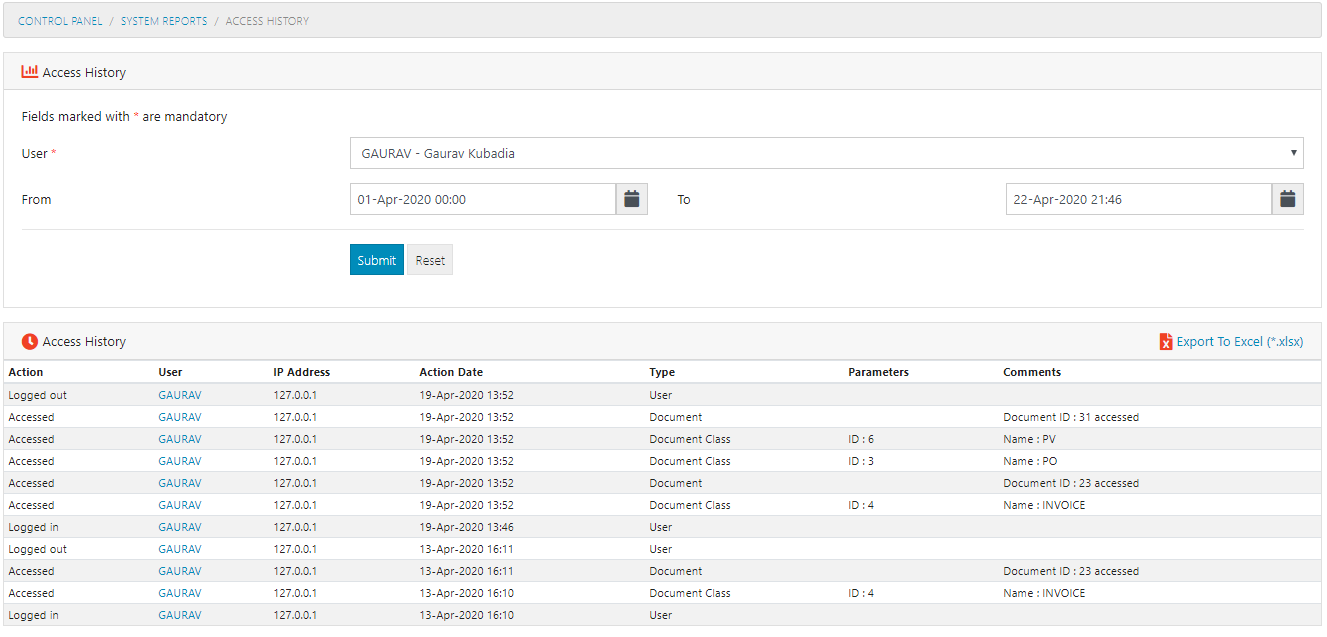Click GAURAV link in the last Logged in row
This screenshot has height=637, width=1327.
coord(180,615)
